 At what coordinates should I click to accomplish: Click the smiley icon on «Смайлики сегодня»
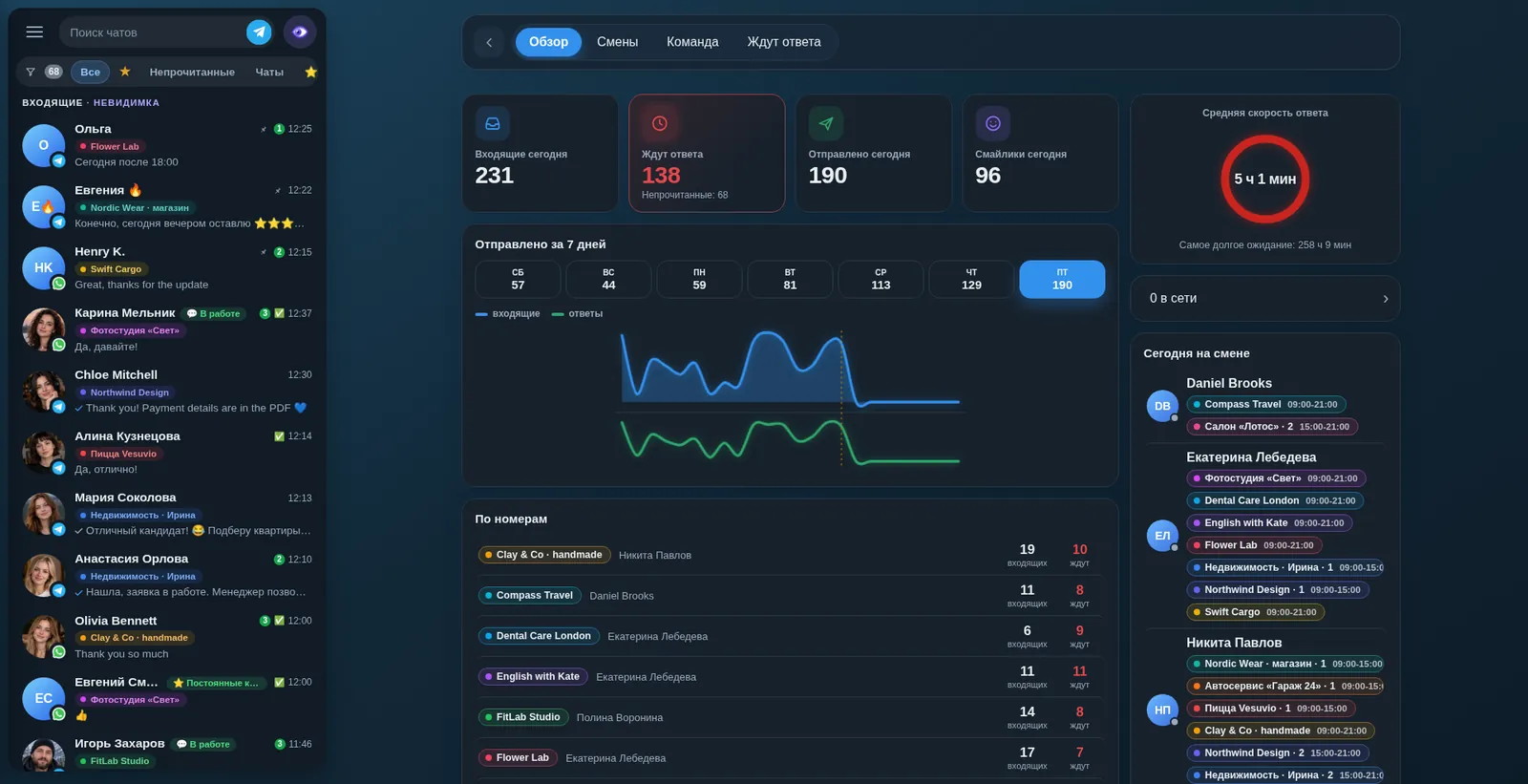tap(992, 123)
